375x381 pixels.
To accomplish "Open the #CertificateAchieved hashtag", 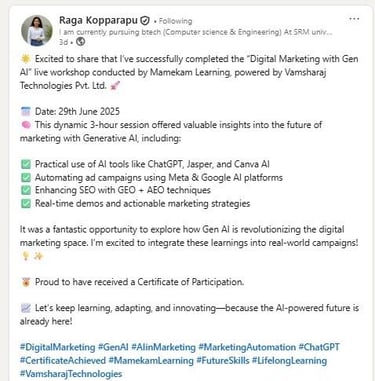I will click(63, 360).
